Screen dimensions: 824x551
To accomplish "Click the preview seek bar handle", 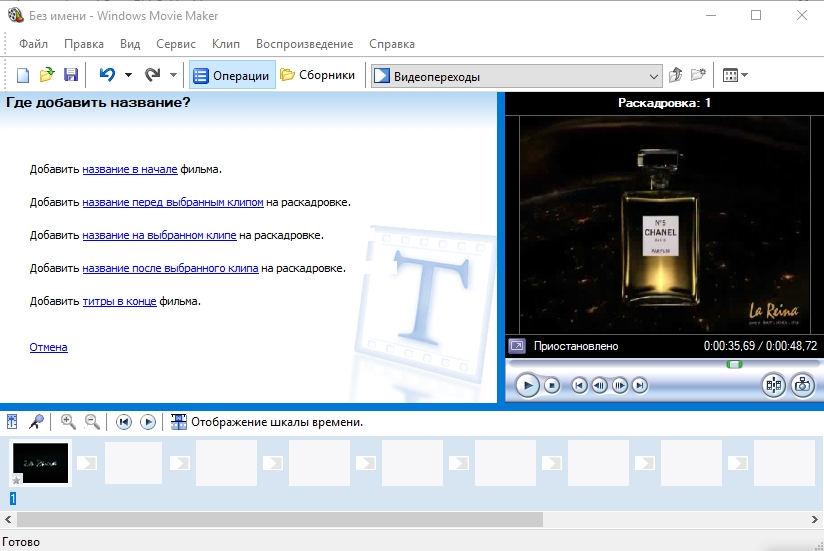I will pyautogui.click(x=734, y=364).
